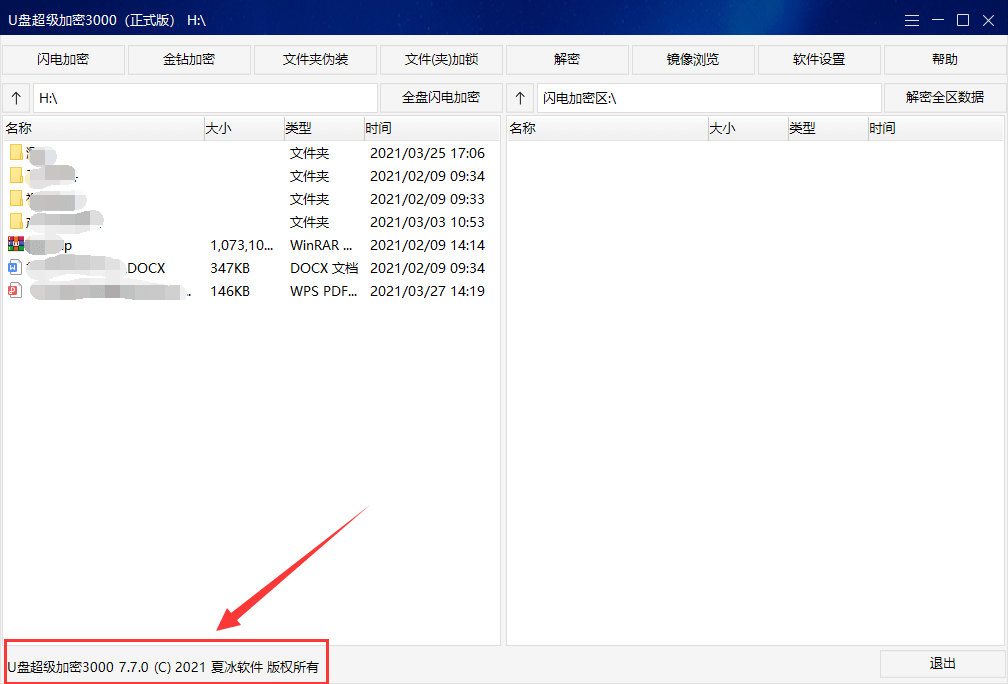The image size is (1008, 684).
Task: Click 文件(夹)加锁 button
Action: coord(441,60)
